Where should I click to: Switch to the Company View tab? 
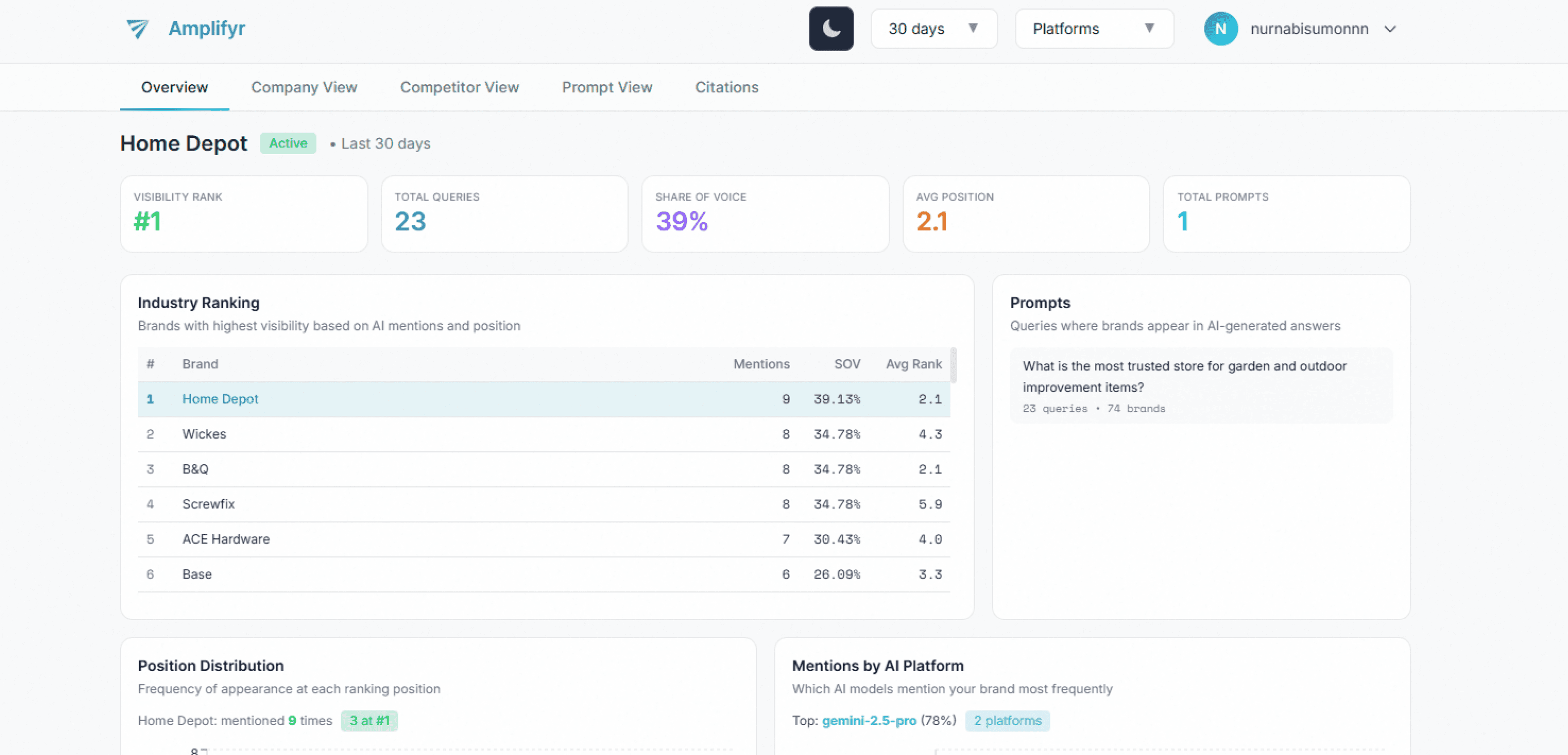[304, 87]
